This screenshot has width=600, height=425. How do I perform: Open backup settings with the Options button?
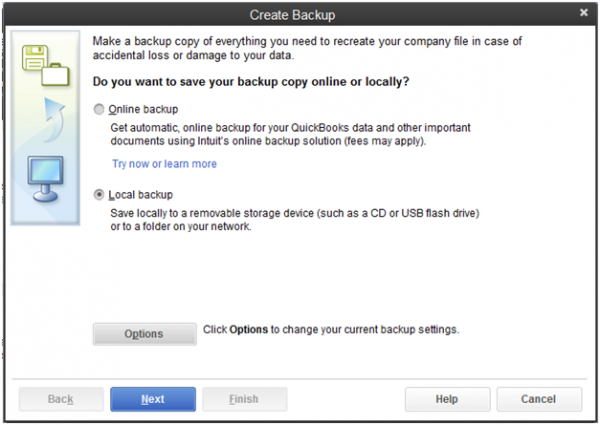(144, 333)
